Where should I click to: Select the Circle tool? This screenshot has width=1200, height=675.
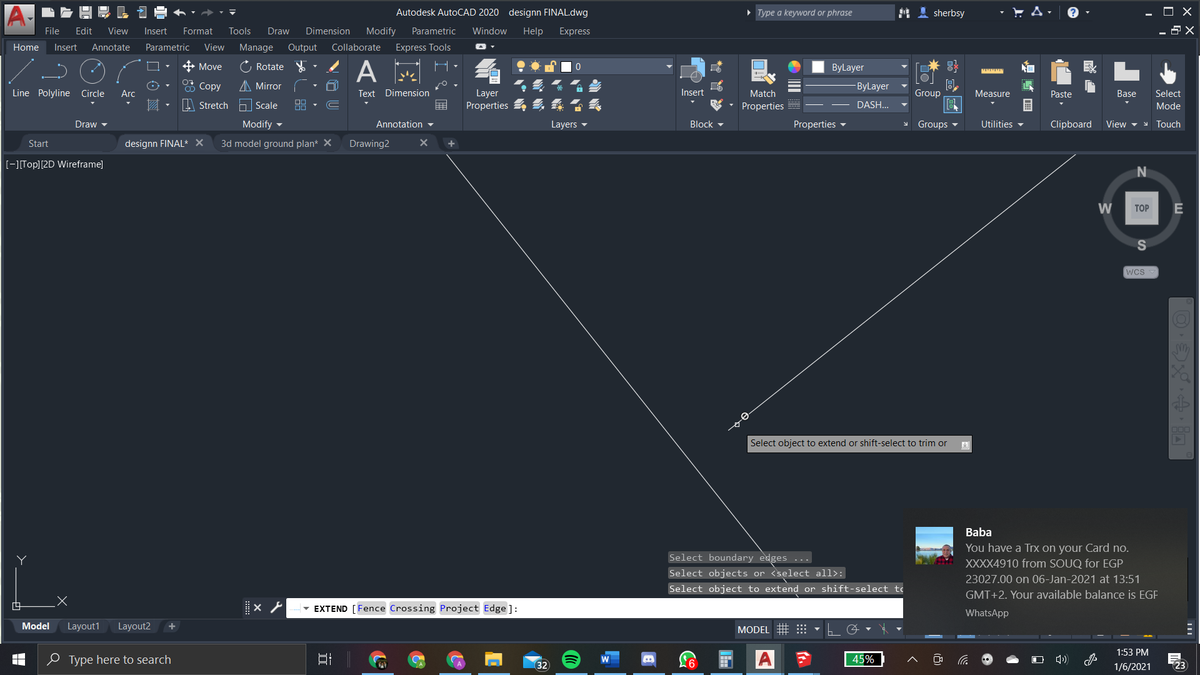(92, 80)
